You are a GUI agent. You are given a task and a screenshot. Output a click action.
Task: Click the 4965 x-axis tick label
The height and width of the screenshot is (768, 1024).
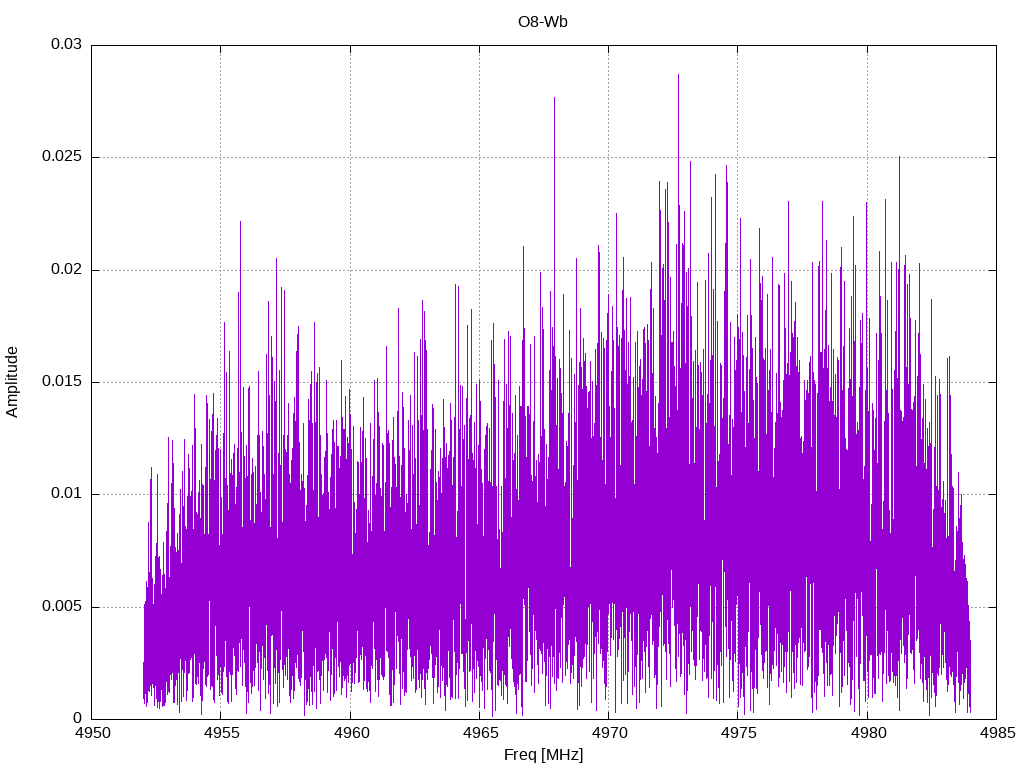[x=479, y=733]
